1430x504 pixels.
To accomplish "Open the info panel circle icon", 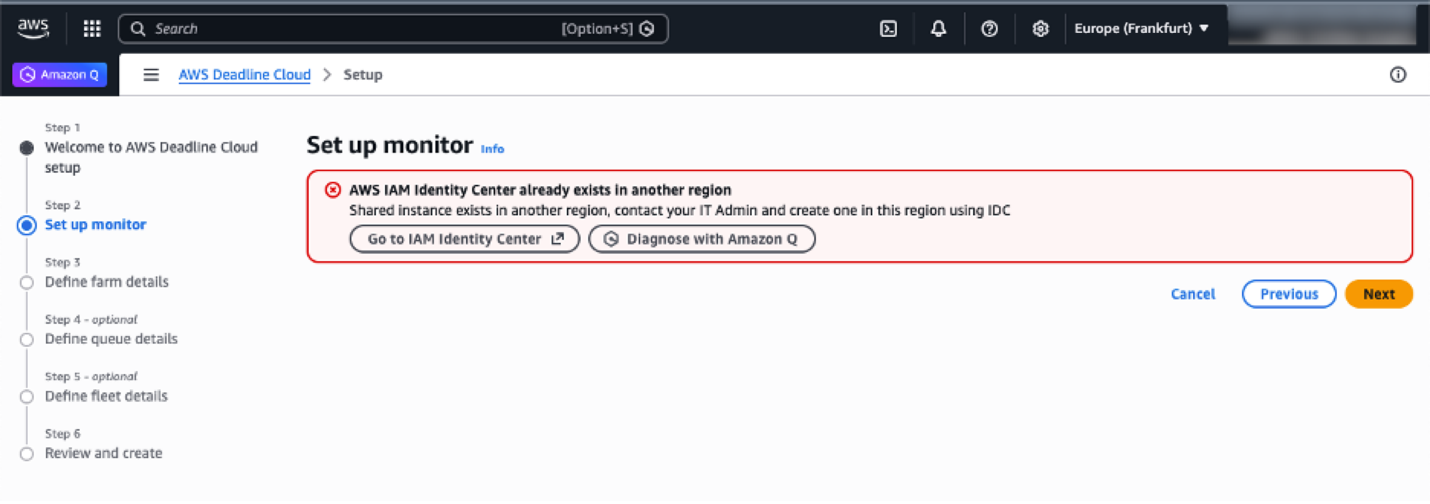I will (1398, 75).
